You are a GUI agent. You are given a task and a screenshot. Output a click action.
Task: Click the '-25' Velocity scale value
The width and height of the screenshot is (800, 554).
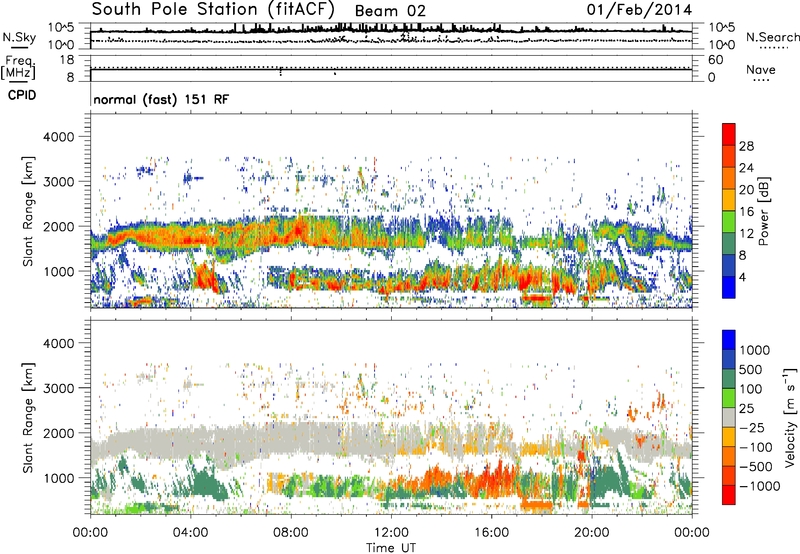coord(755,427)
